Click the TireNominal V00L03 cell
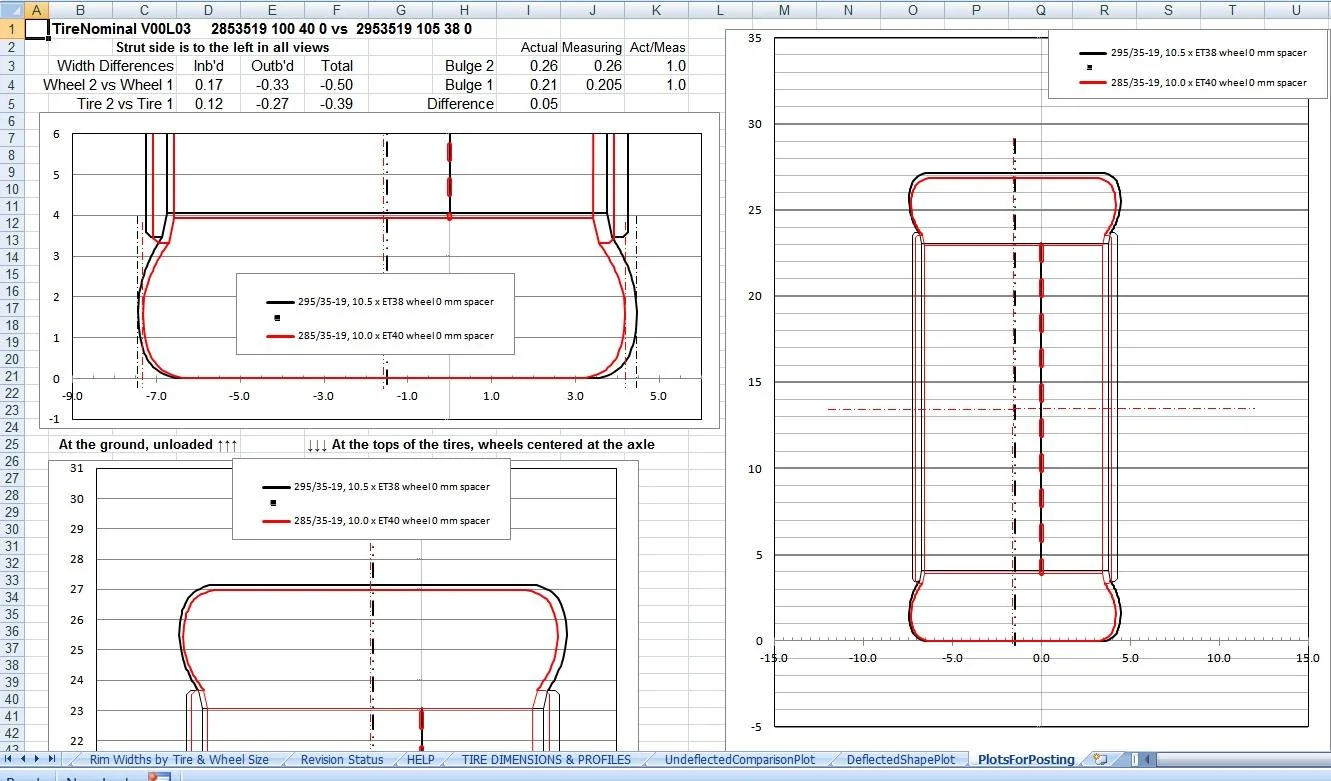This screenshot has height=781, width=1331. tap(121, 29)
